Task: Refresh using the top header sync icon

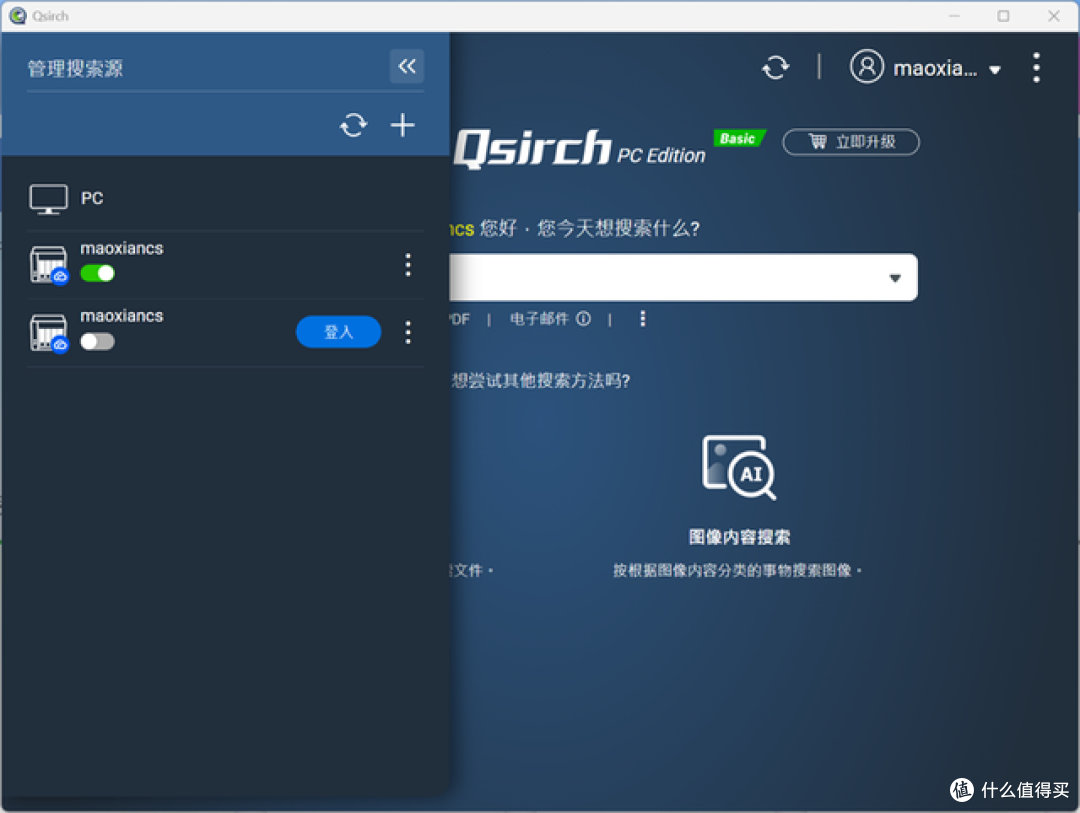Action: pos(776,68)
